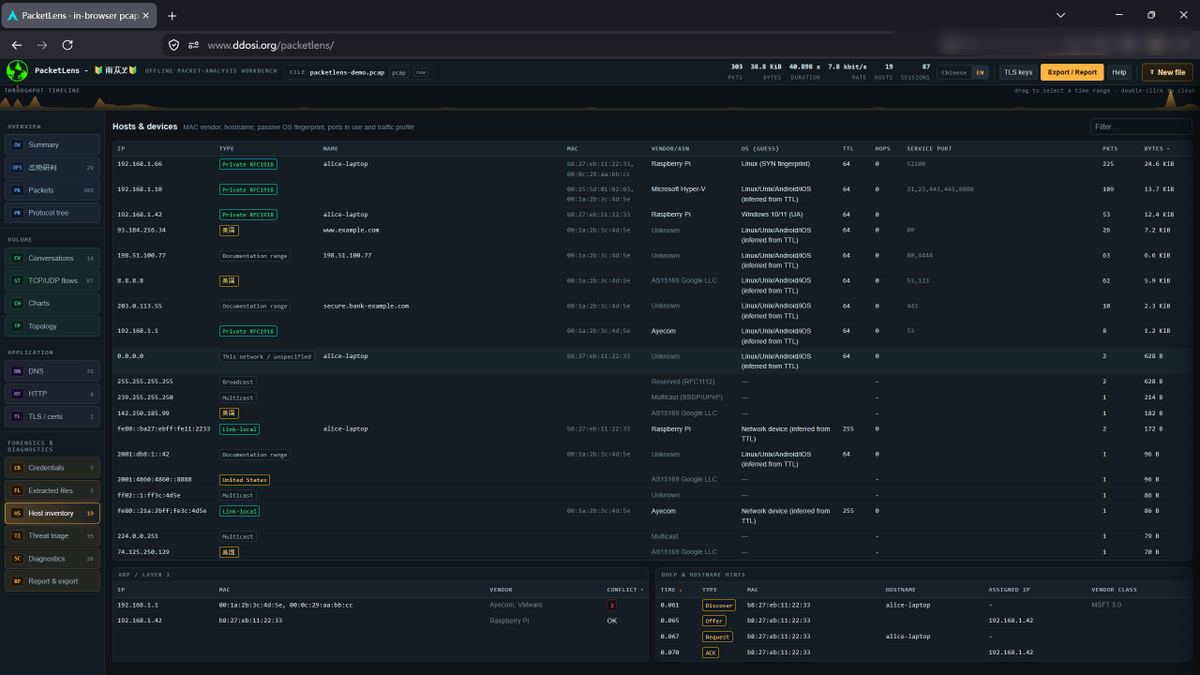Open the Summary view icon (OV)

(x=17, y=145)
